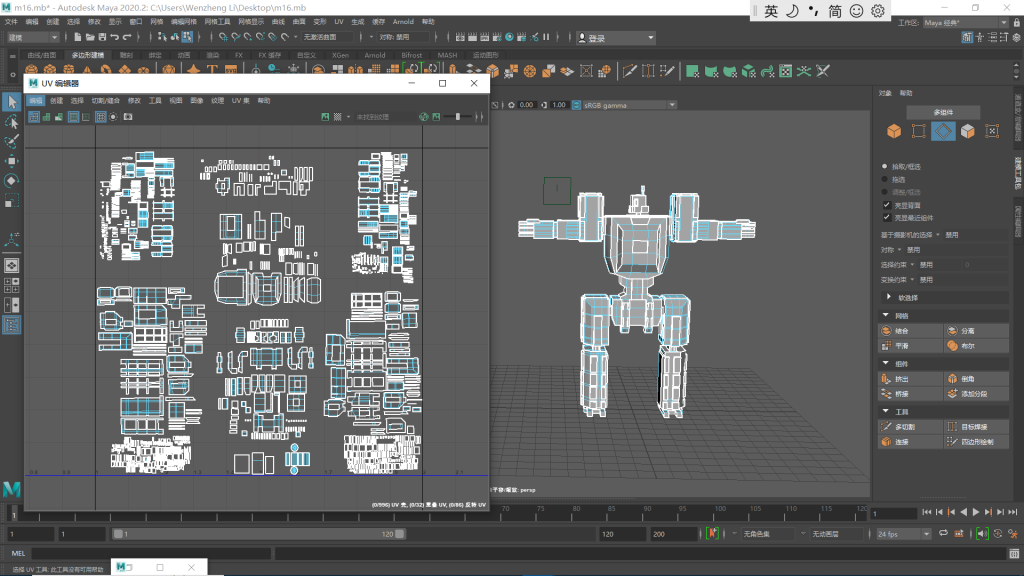Select the arrow Select tool in left toolbox
Image resolution: width=1024 pixels, height=576 pixels.
pyautogui.click(x=12, y=102)
